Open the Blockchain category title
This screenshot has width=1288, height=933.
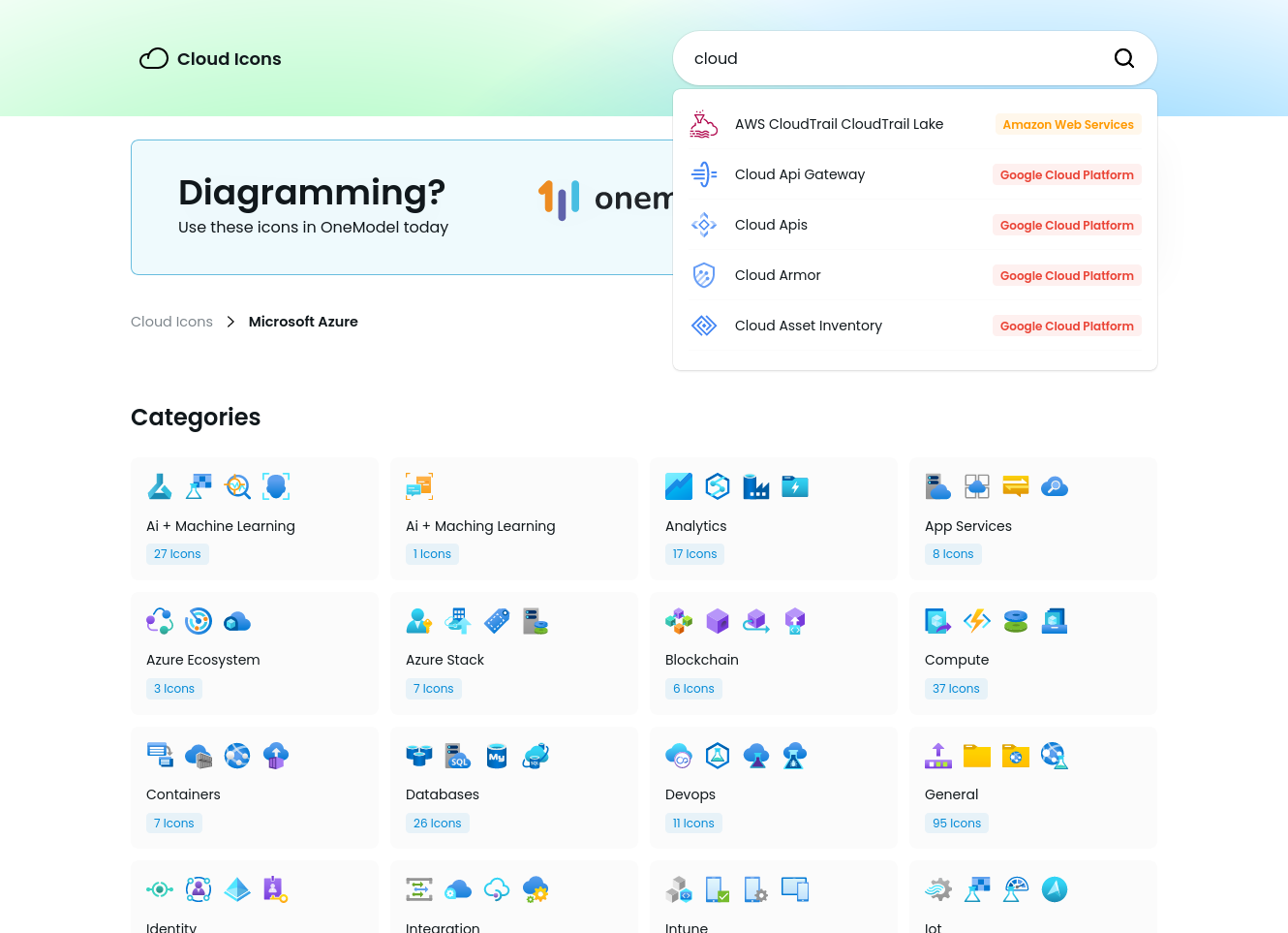point(702,660)
